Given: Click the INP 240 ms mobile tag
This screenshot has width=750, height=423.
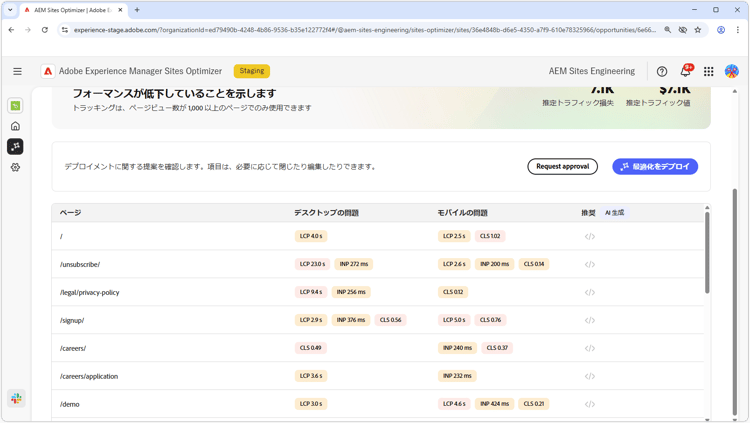Looking at the screenshot, I should (457, 348).
